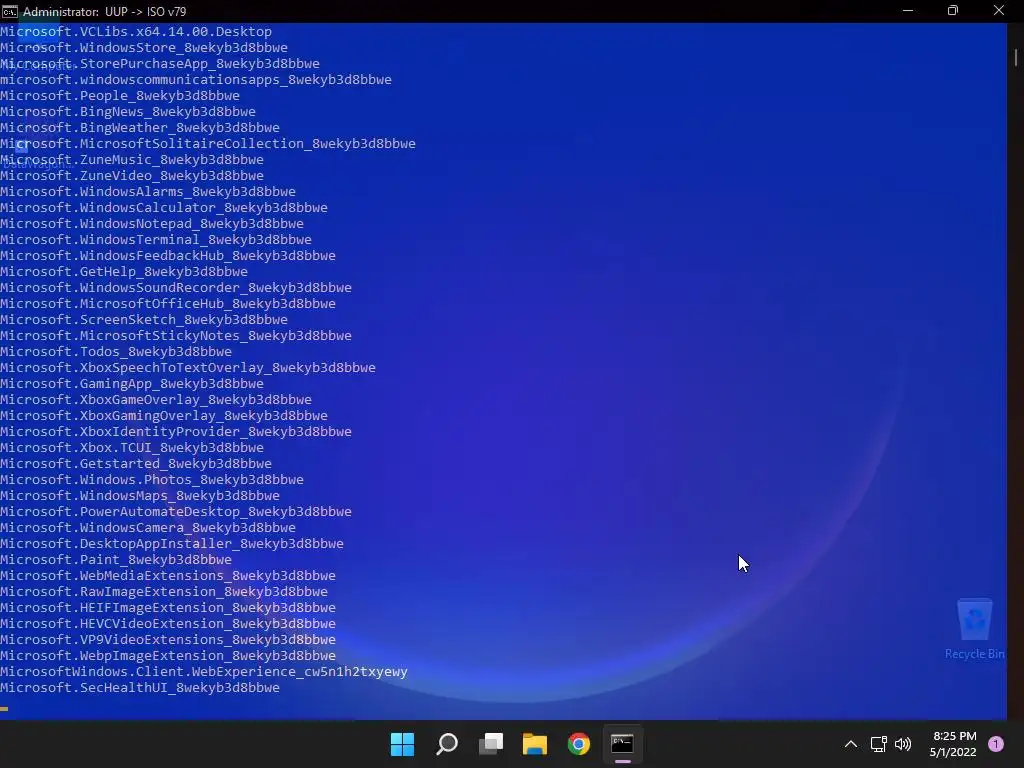Select the Recycle Bin desktop icon

click(x=974, y=628)
